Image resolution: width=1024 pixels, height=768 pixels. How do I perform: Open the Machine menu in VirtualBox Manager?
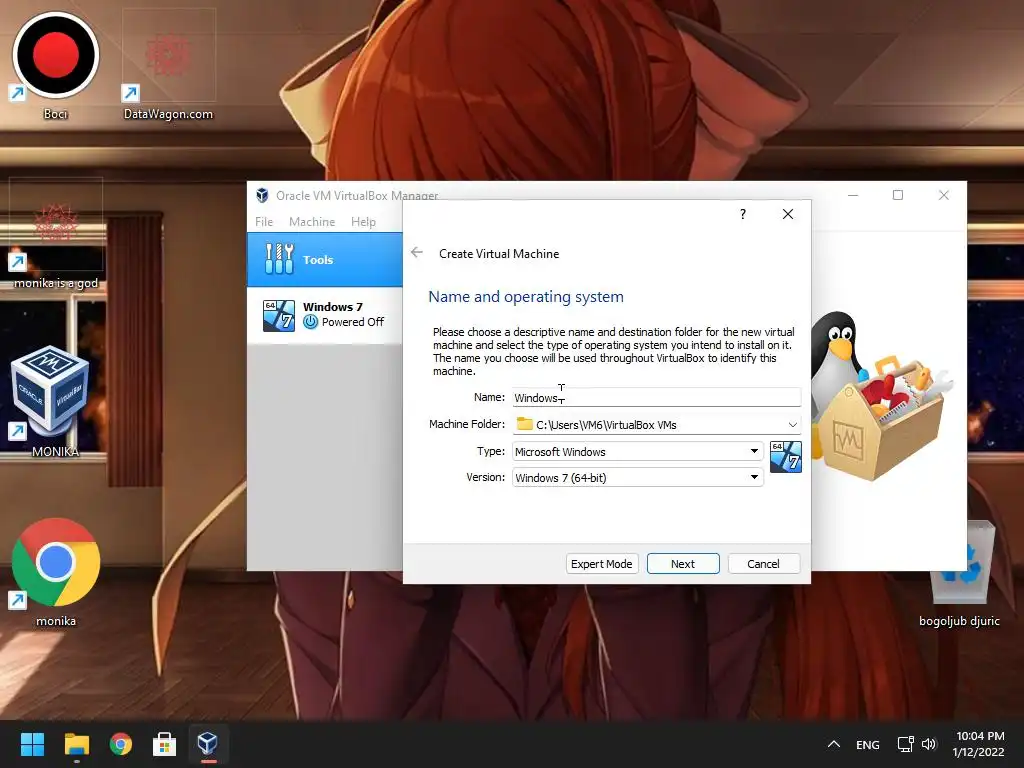click(312, 221)
